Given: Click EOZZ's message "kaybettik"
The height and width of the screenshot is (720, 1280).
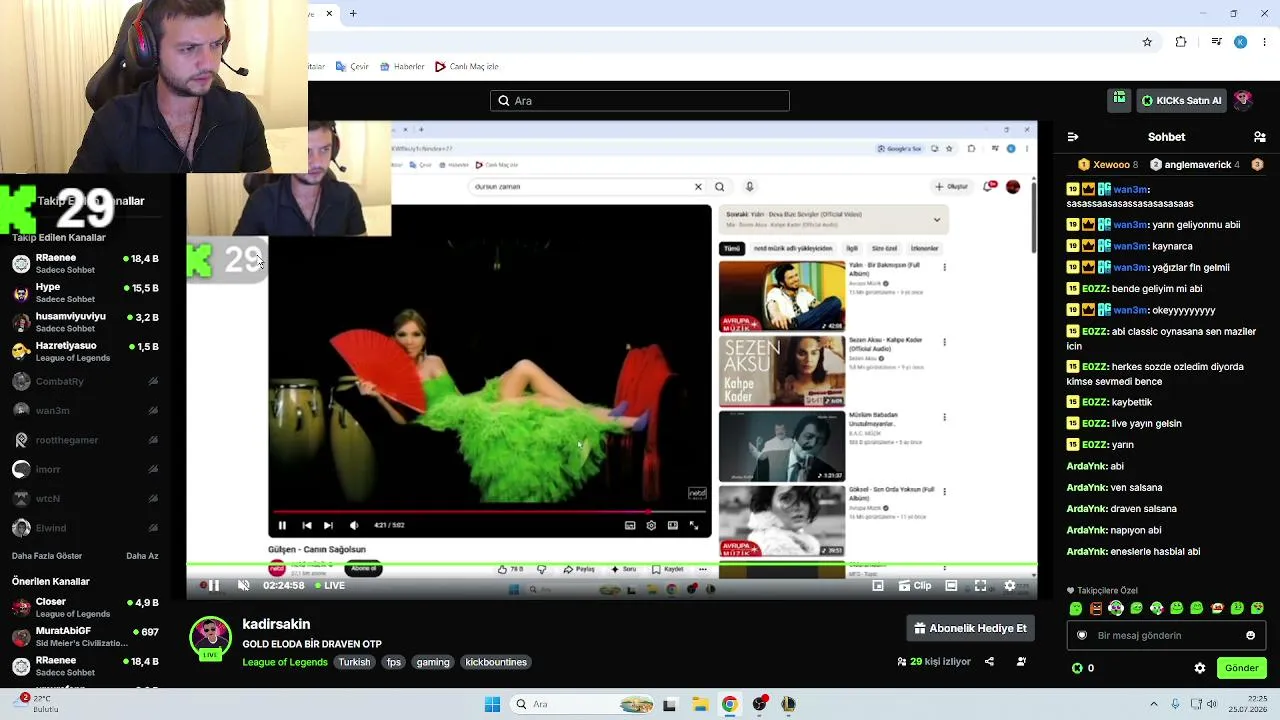Looking at the screenshot, I should tap(1131, 402).
